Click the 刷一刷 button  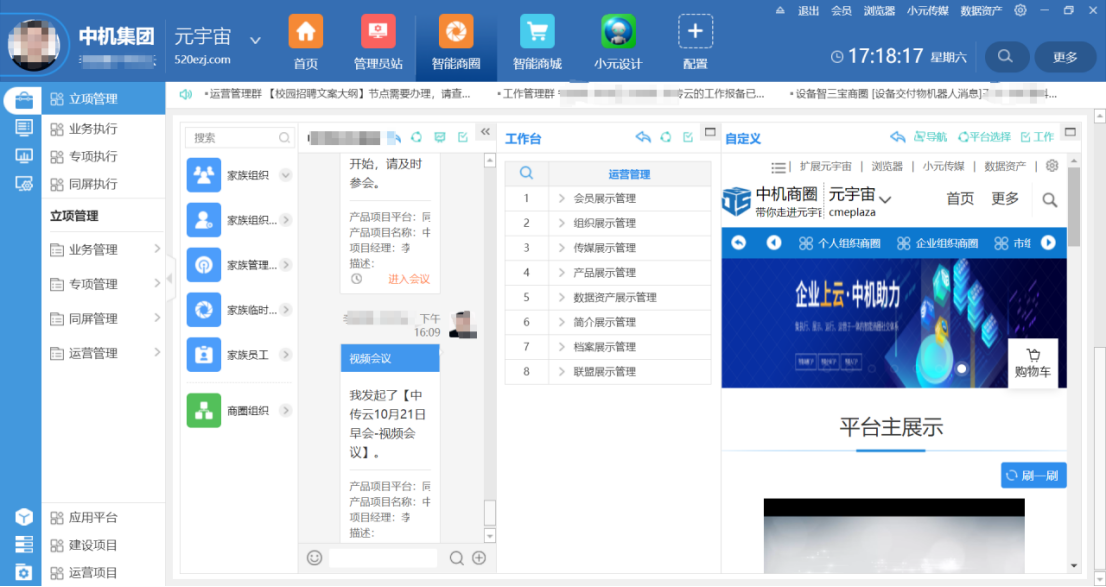(x=1033, y=475)
